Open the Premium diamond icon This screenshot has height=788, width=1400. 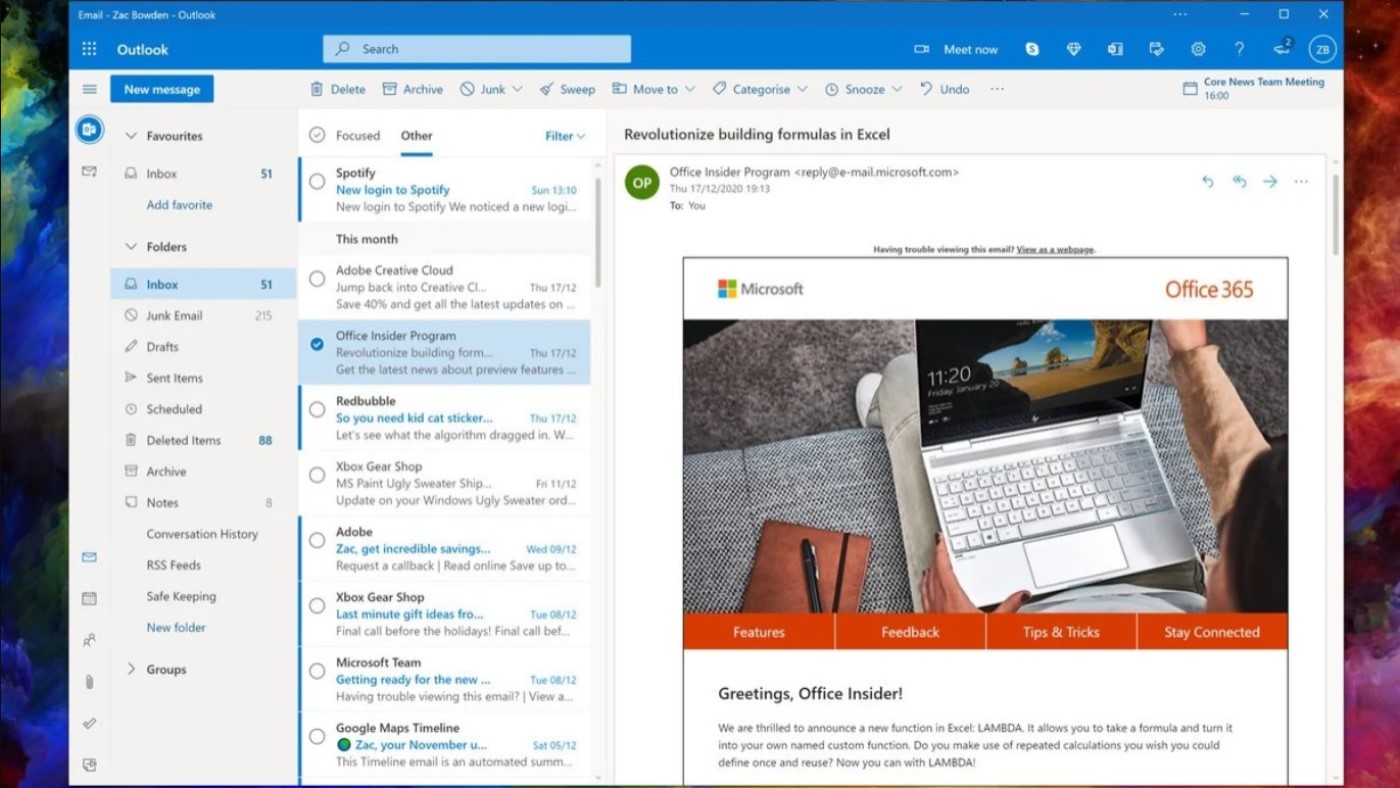click(1073, 49)
